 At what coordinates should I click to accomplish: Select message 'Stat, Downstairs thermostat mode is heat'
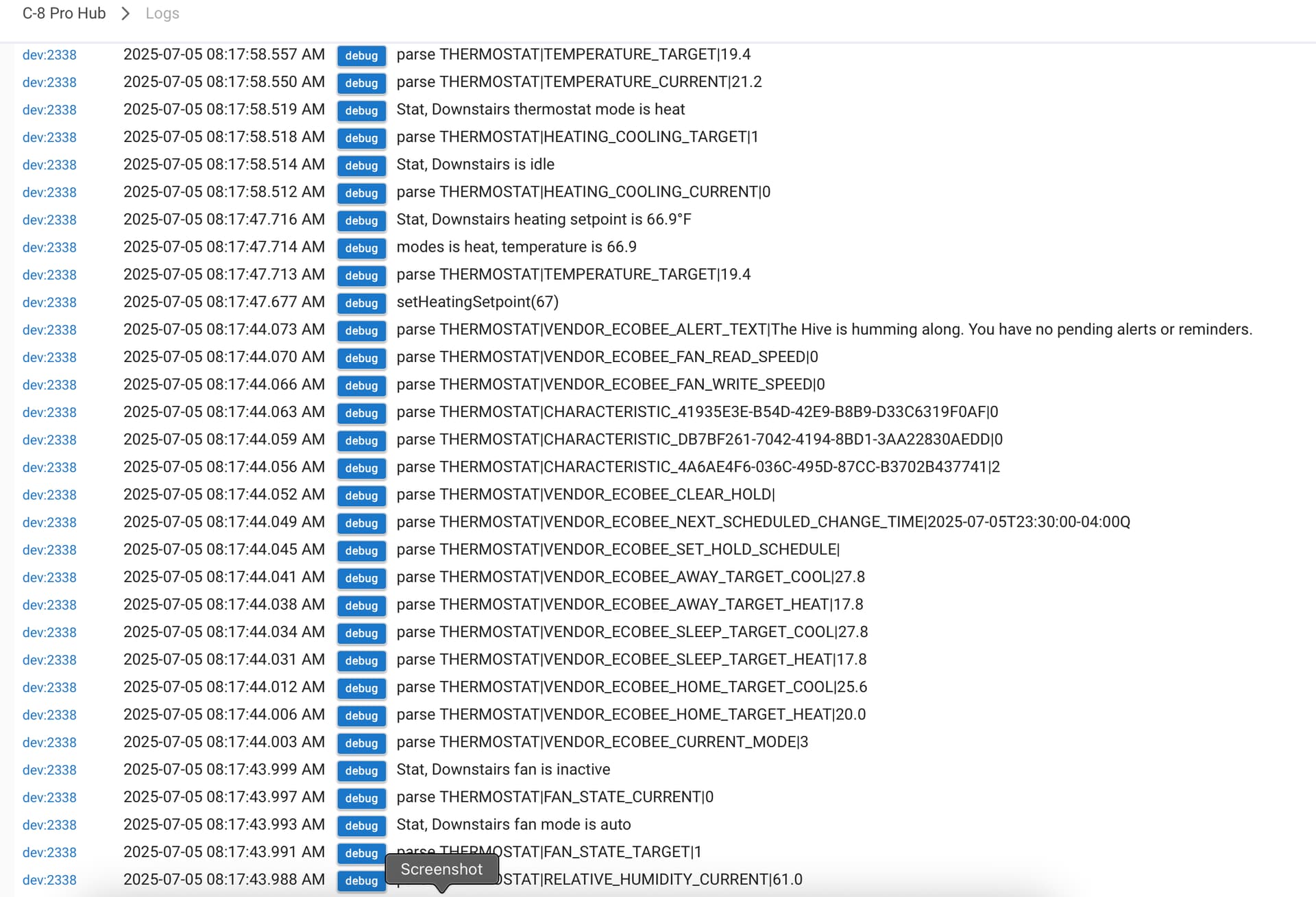[x=541, y=110]
